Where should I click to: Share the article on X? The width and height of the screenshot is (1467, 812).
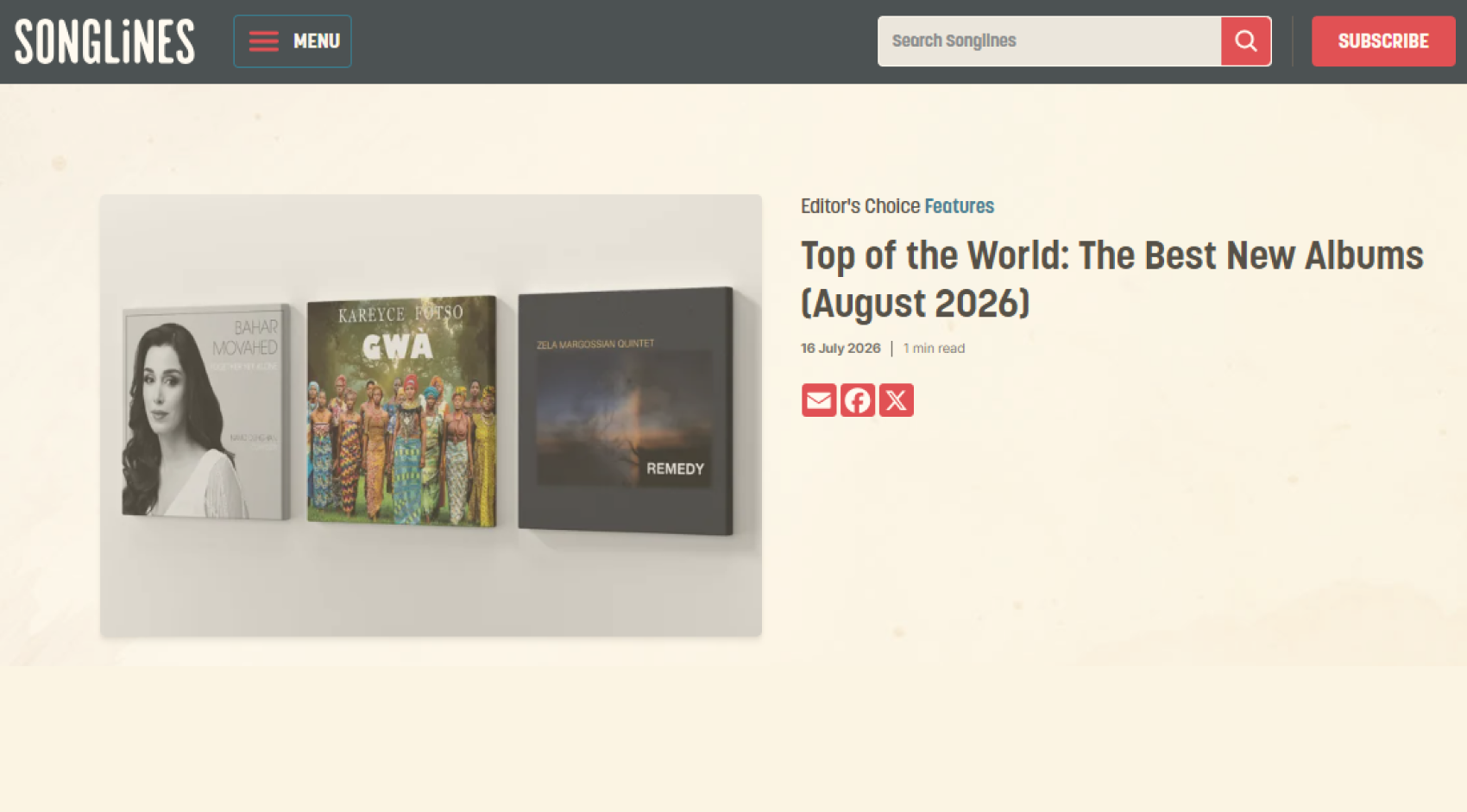pyautogui.click(x=897, y=400)
